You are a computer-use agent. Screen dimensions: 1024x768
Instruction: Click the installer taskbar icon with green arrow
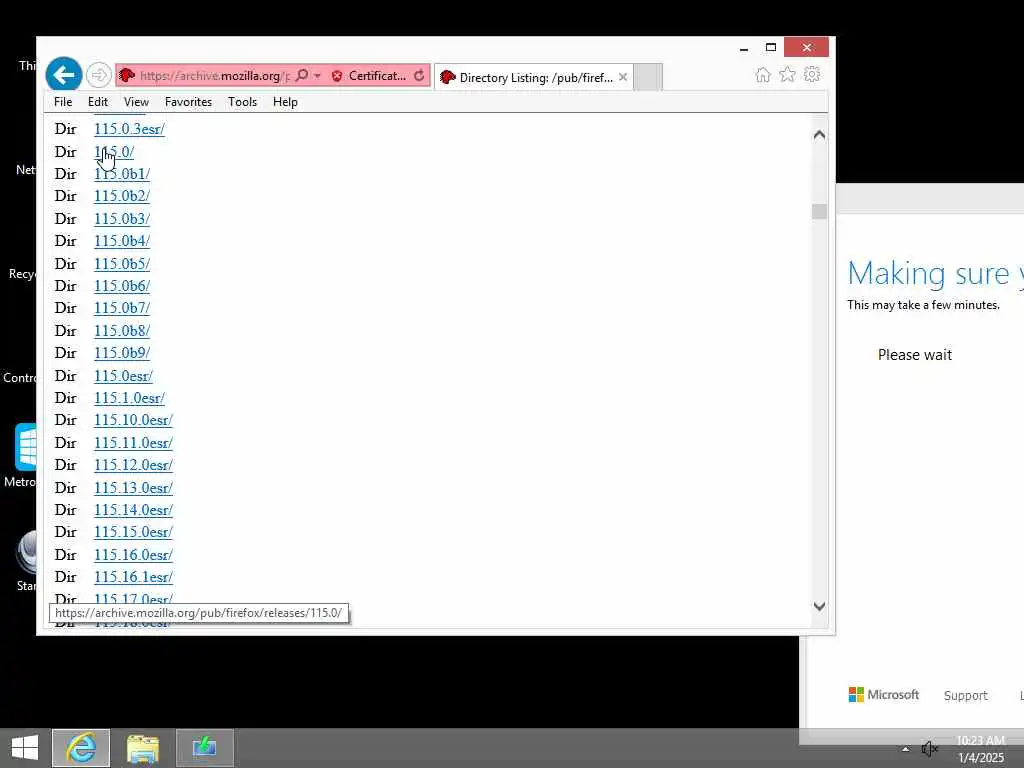click(204, 748)
